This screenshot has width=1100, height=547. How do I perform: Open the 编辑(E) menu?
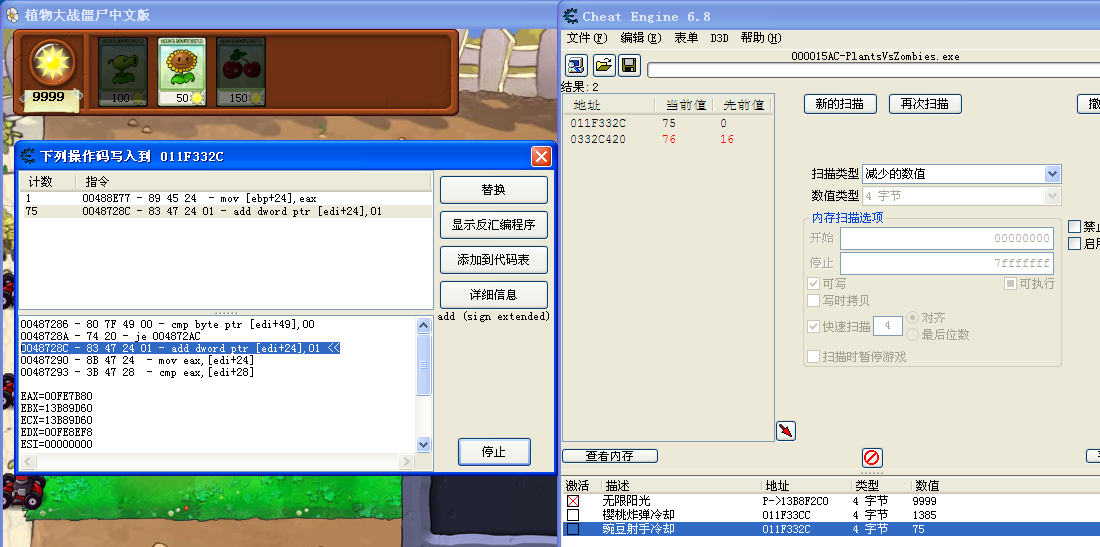tap(640, 38)
